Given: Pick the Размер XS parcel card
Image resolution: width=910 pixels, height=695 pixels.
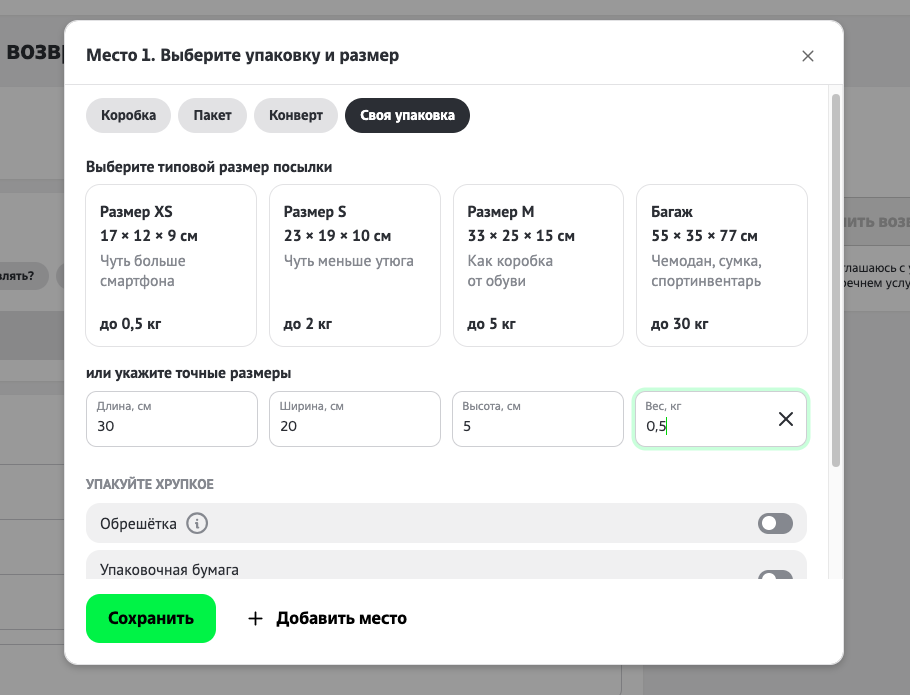Looking at the screenshot, I should (171, 266).
